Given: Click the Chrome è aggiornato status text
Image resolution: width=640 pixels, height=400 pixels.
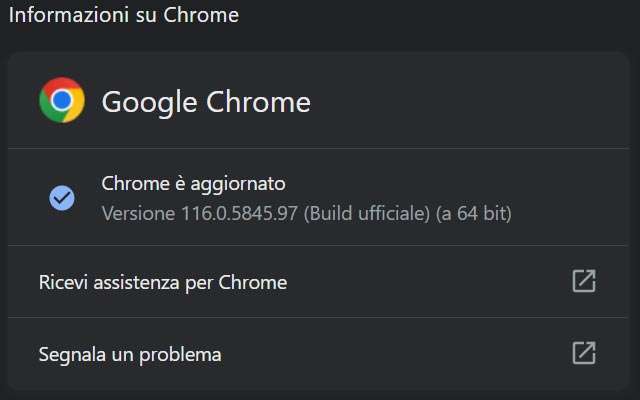Looking at the screenshot, I should (194, 184).
